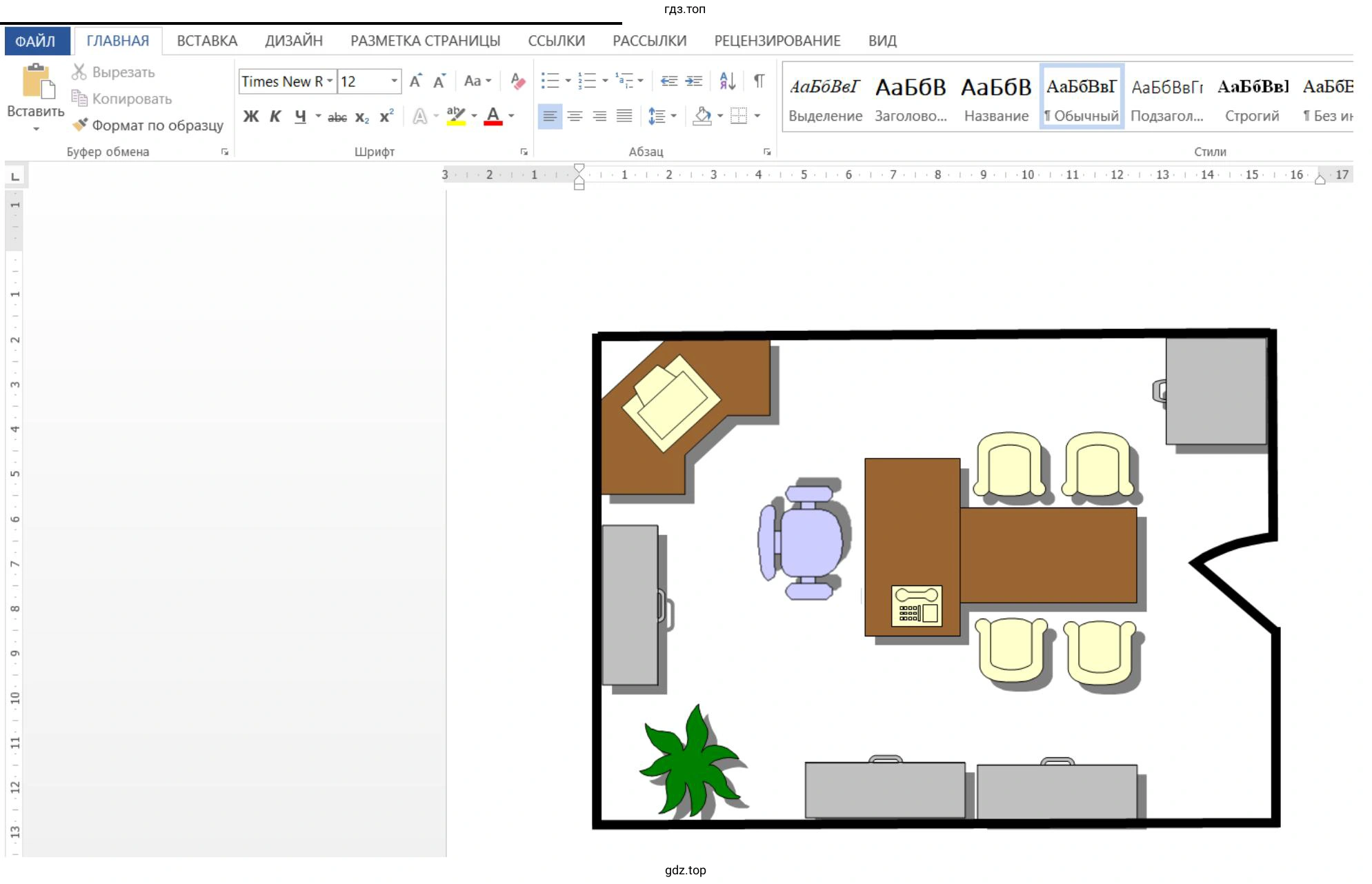This screenshot has height=884, width=1372.
Task: Open highlight color dropdown arrow
Action: (474, 117)
